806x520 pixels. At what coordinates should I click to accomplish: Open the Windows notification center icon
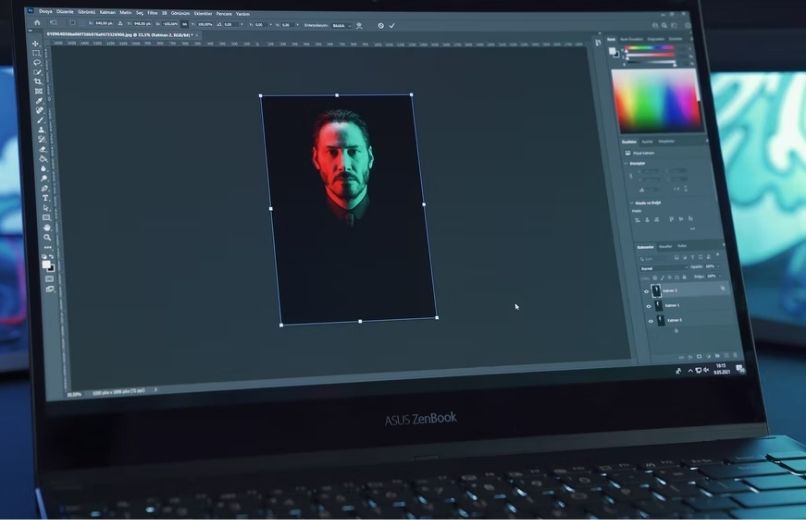coord(739,368)
